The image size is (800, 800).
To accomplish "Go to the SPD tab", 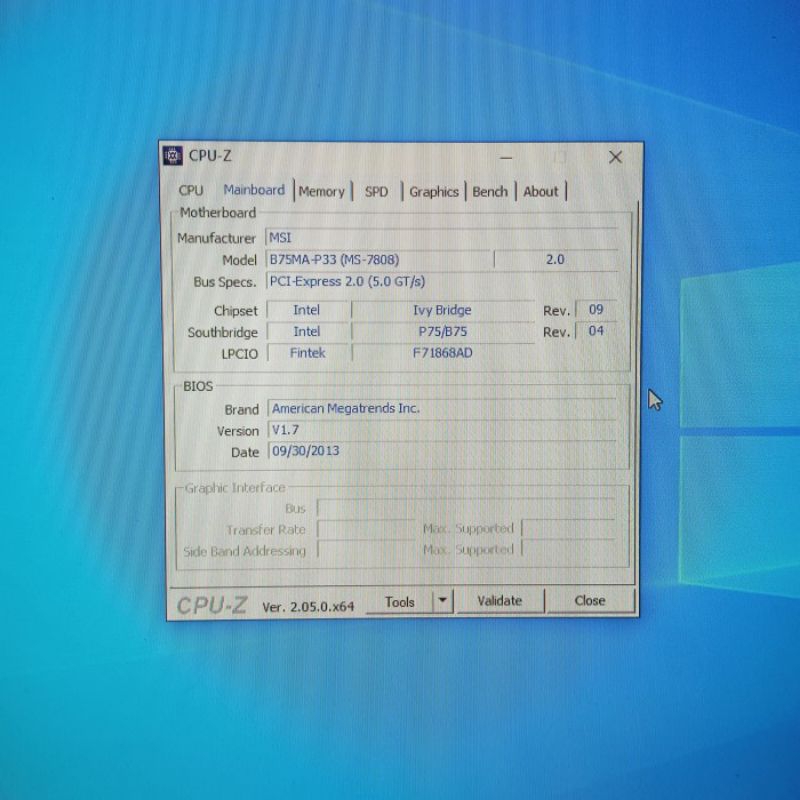I will [376, 191].
